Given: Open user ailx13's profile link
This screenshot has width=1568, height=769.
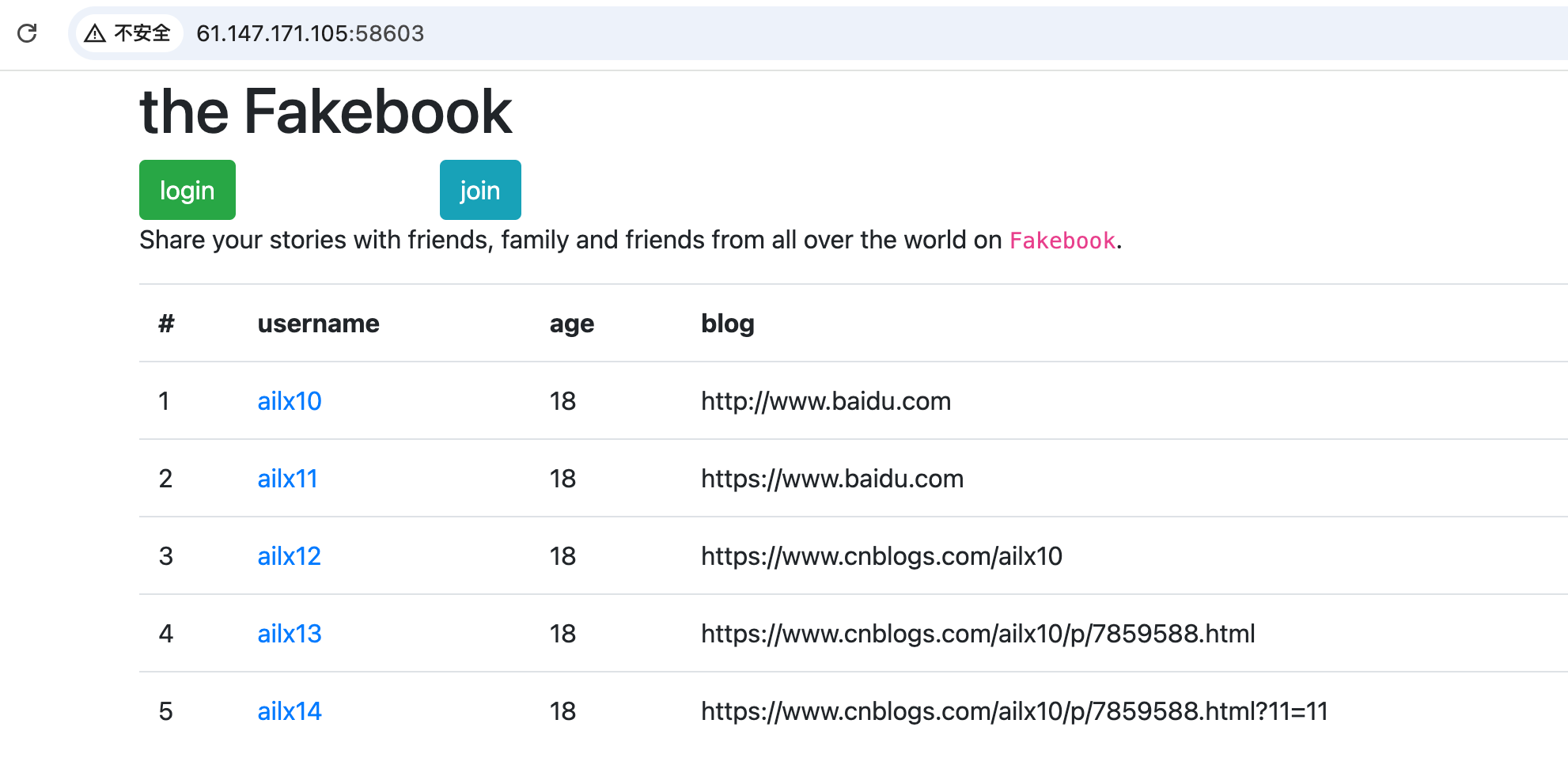Looking at the screenshot, I should pyautogui.click(x=290, y=634).
